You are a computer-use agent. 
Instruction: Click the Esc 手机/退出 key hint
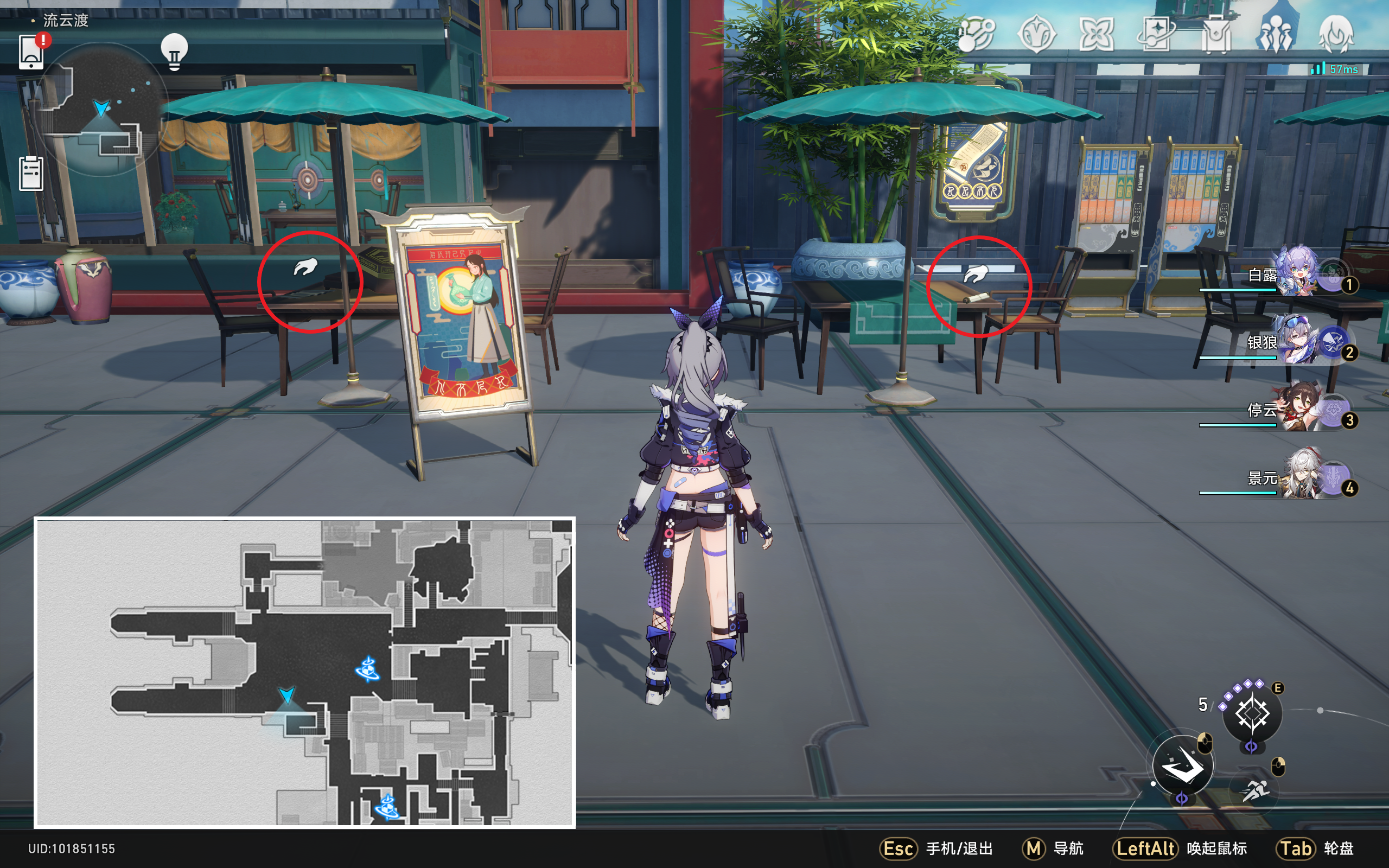click(936, 848)
